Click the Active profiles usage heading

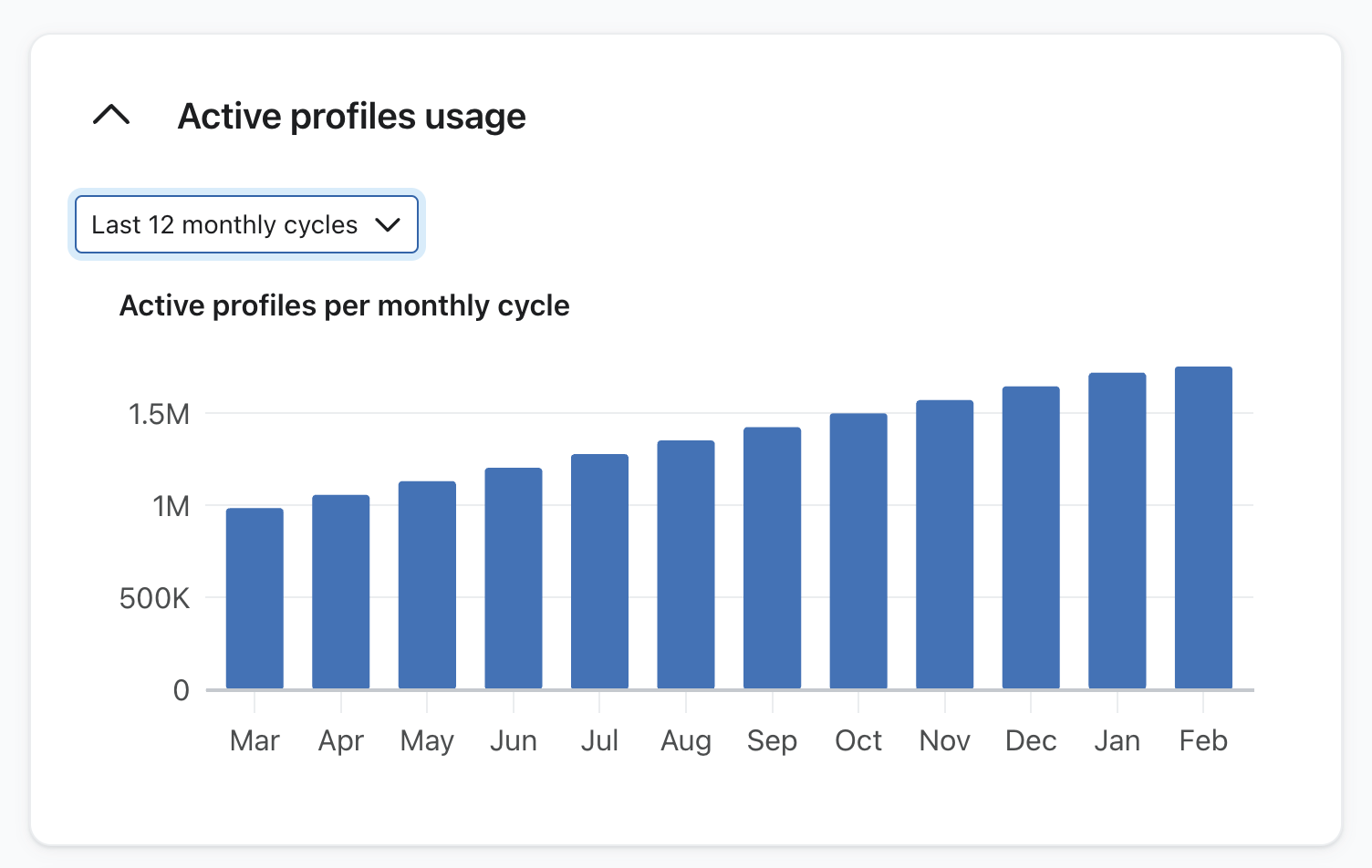[351, 116]
